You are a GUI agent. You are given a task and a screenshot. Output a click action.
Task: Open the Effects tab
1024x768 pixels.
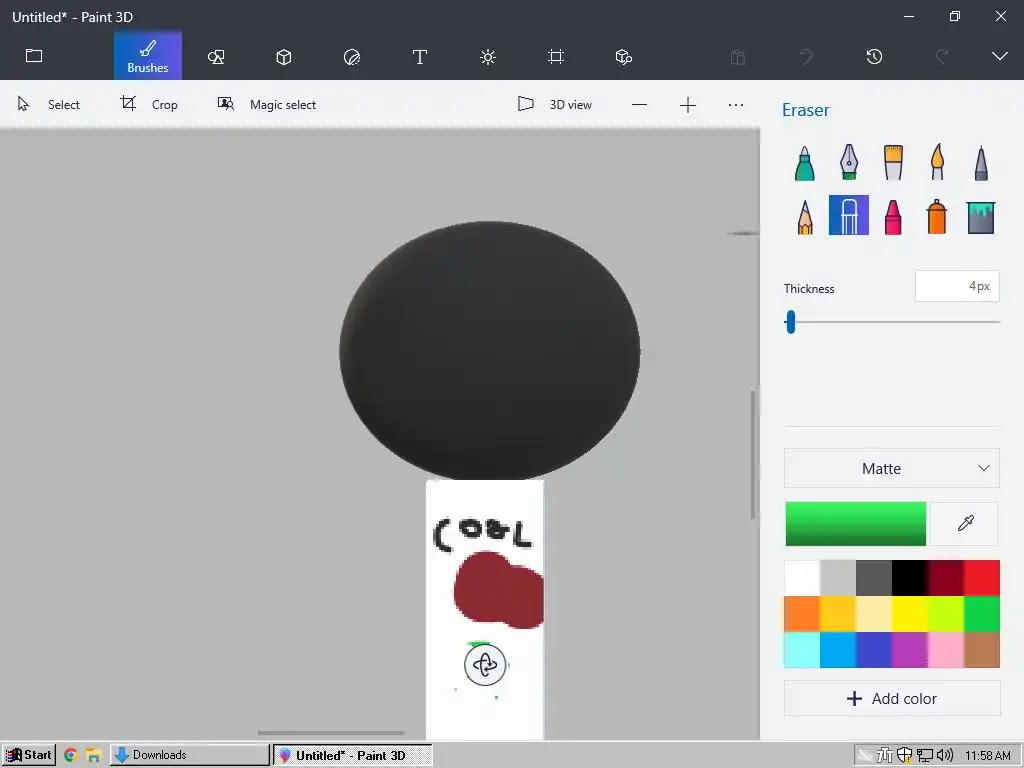pyautogui.click(x=488, y=57)
